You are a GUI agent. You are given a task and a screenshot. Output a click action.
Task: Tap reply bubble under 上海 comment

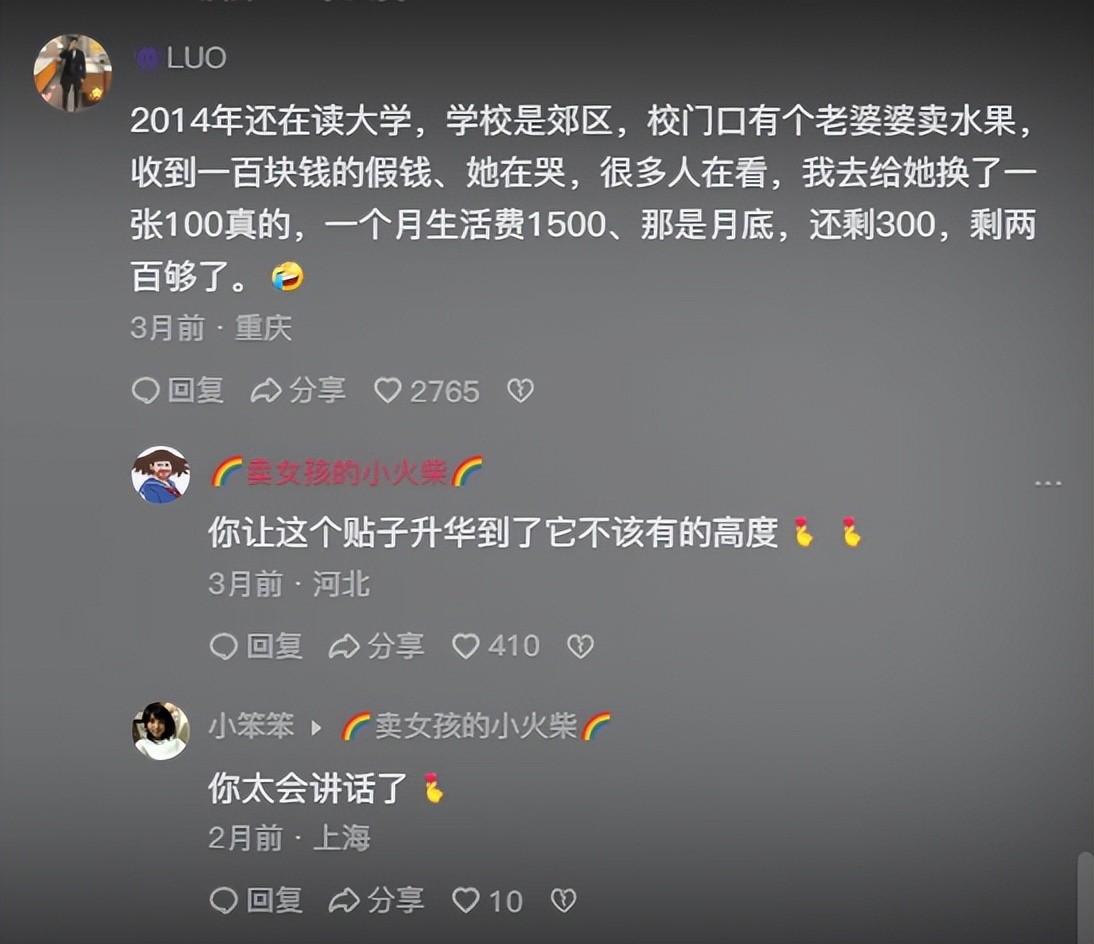[224, 901]
